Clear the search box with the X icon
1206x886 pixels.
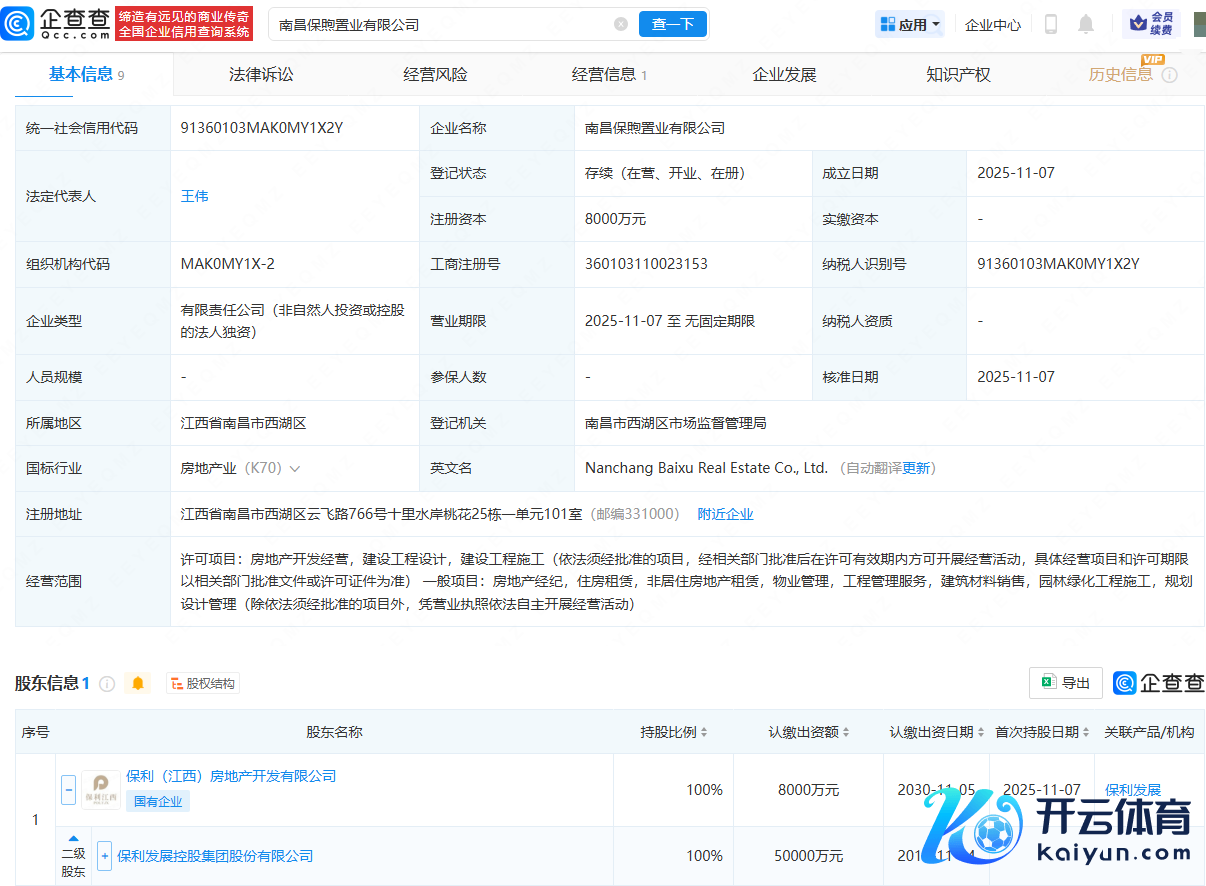tap(621, 24)
